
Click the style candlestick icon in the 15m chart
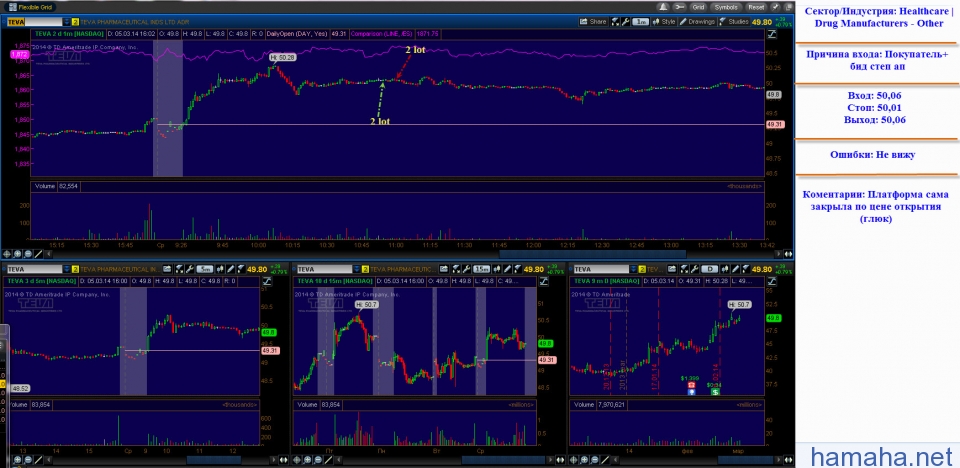(497, 269)
